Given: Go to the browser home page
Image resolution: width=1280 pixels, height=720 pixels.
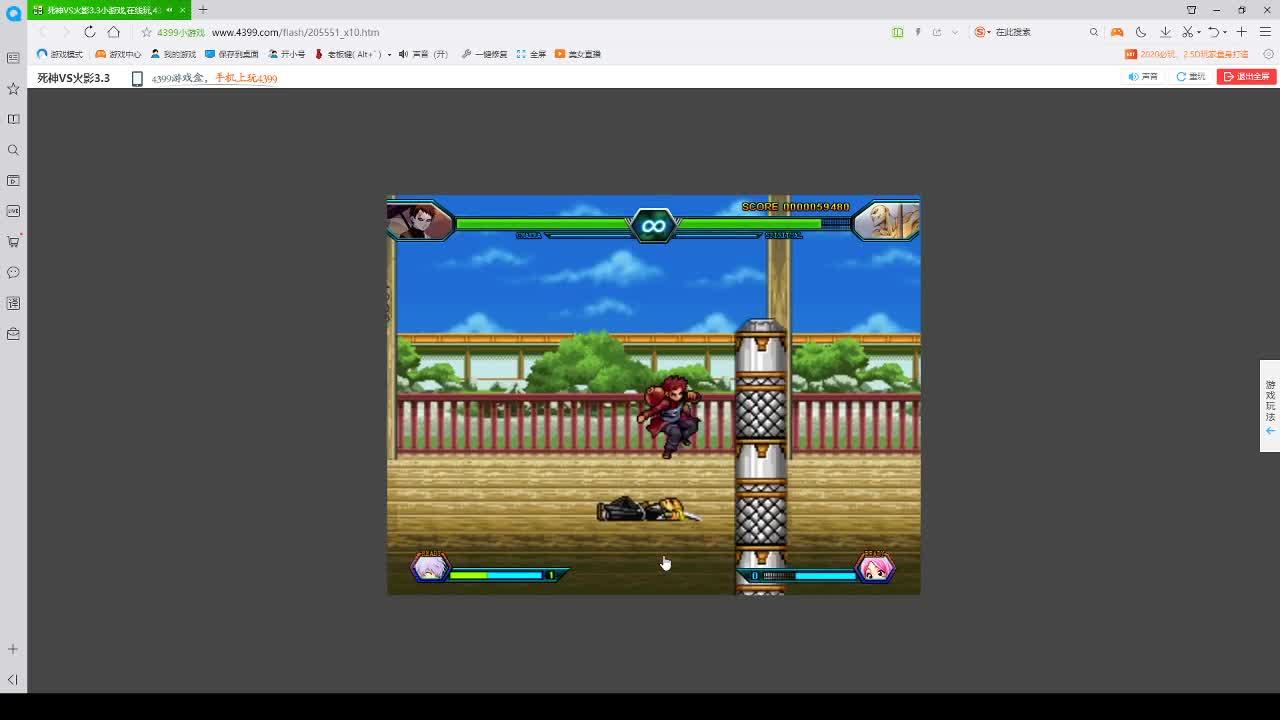Looking at the screenshot, I should pos(113,32).
